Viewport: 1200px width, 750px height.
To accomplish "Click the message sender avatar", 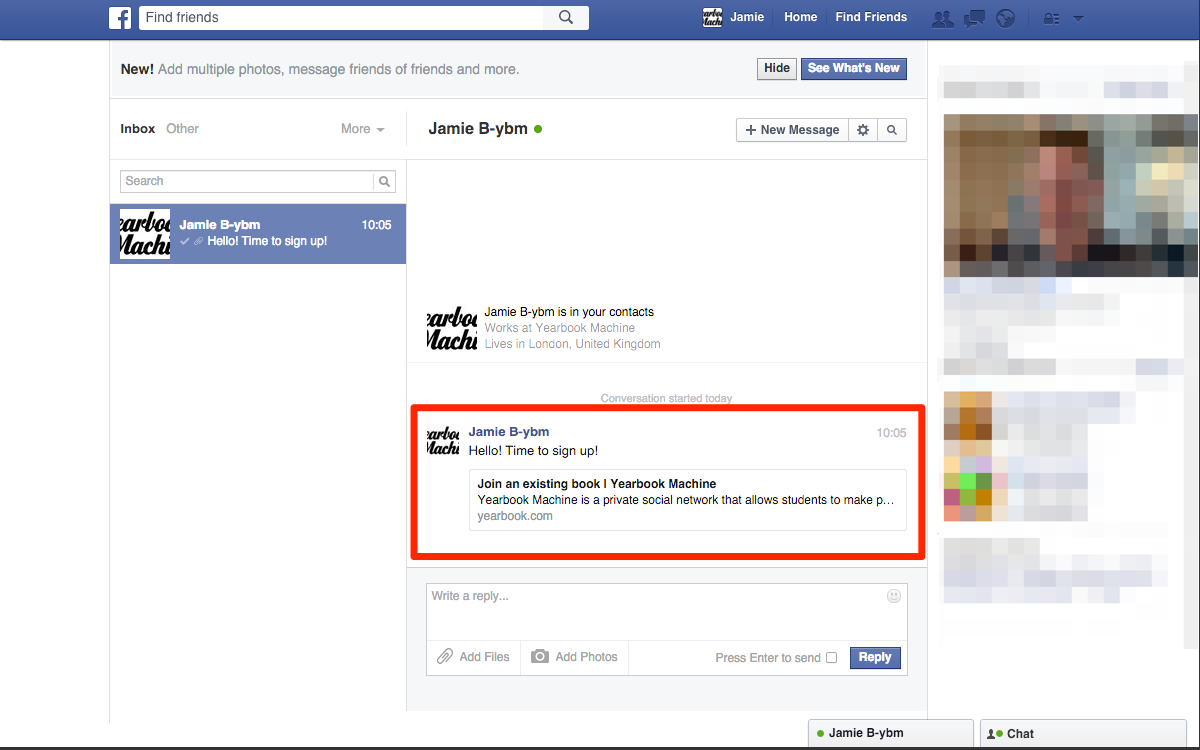I will [443, 441].
